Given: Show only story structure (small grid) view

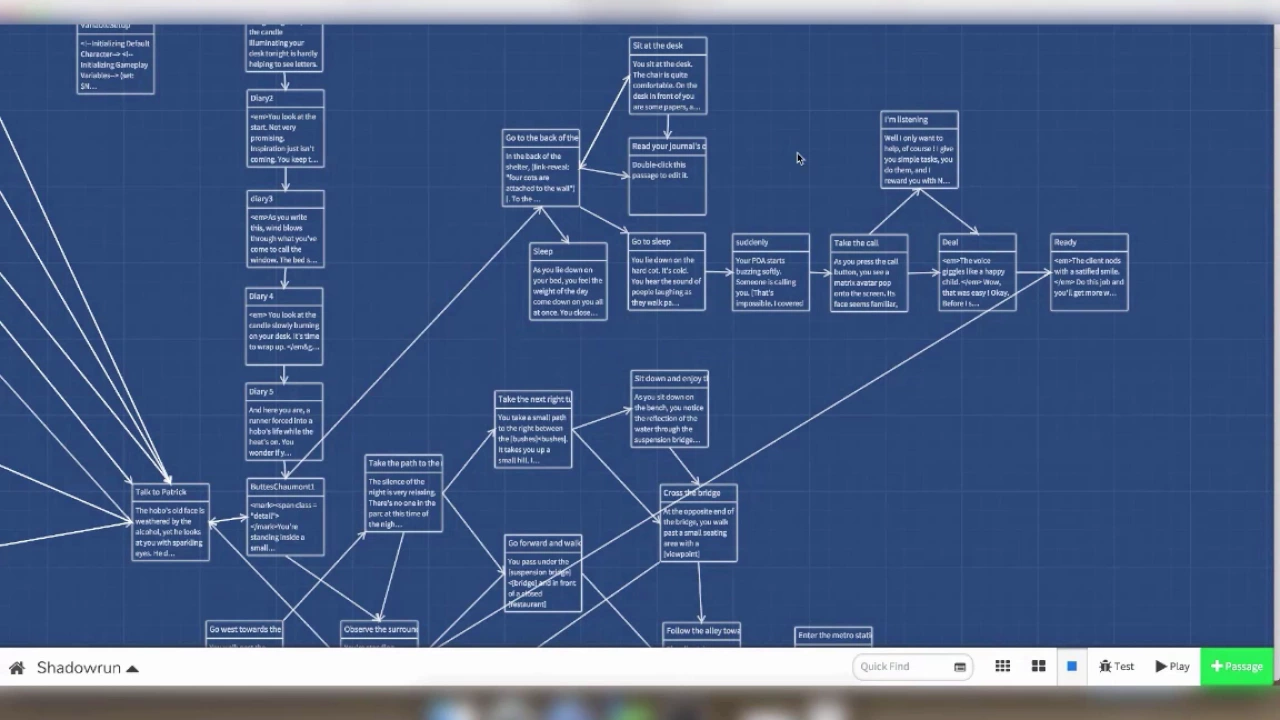Looking at the screenshot, I should 1003,667.
